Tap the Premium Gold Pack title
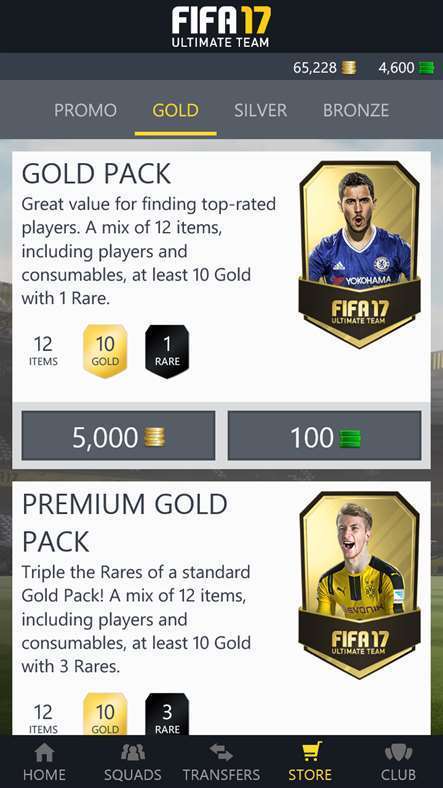 pos(125,523)
